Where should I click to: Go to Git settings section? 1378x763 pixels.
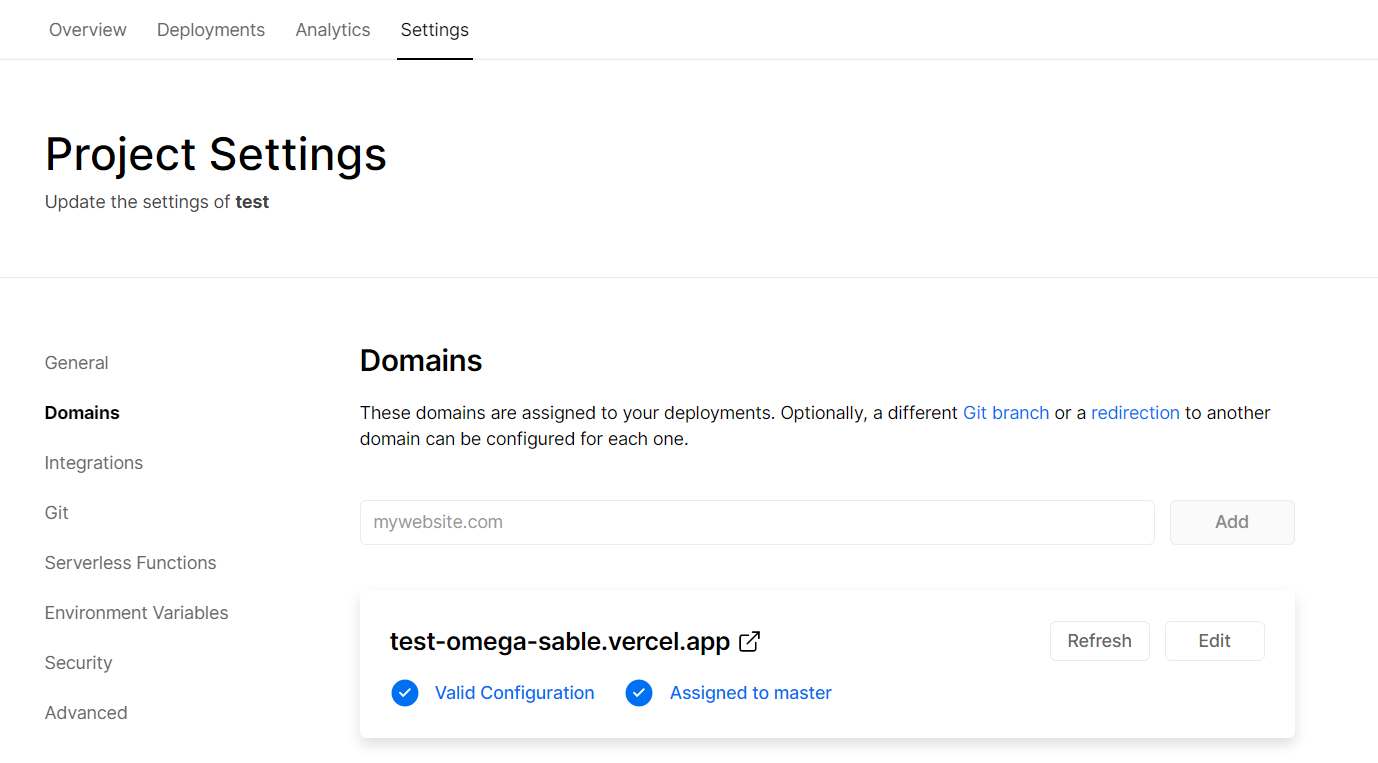(x=57, y=513)
